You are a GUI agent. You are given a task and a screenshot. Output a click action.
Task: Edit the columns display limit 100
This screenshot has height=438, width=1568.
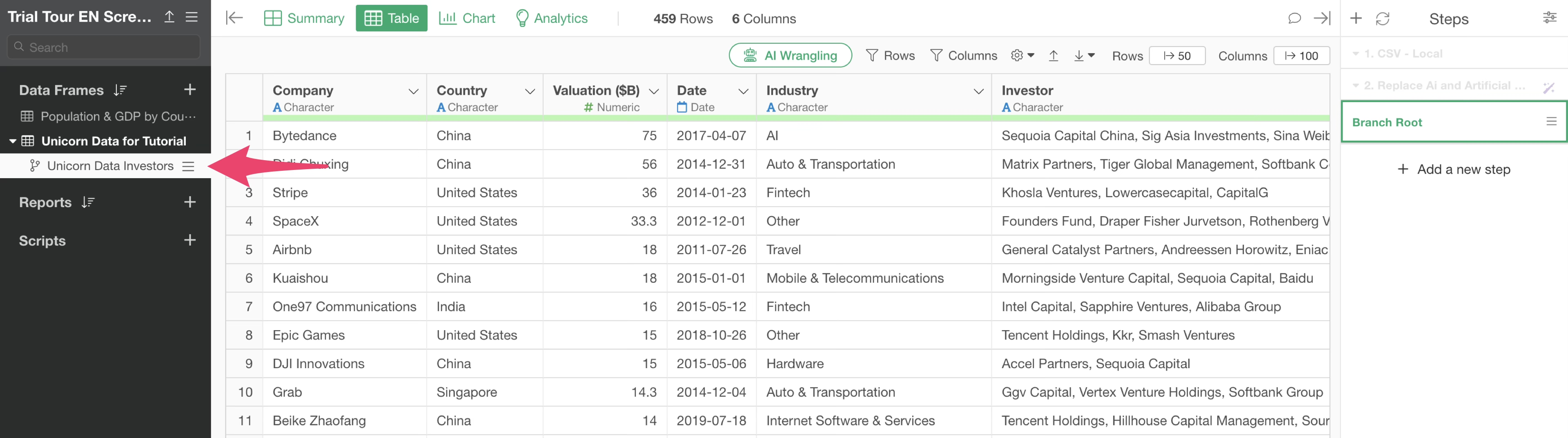tap(1301, 56)
